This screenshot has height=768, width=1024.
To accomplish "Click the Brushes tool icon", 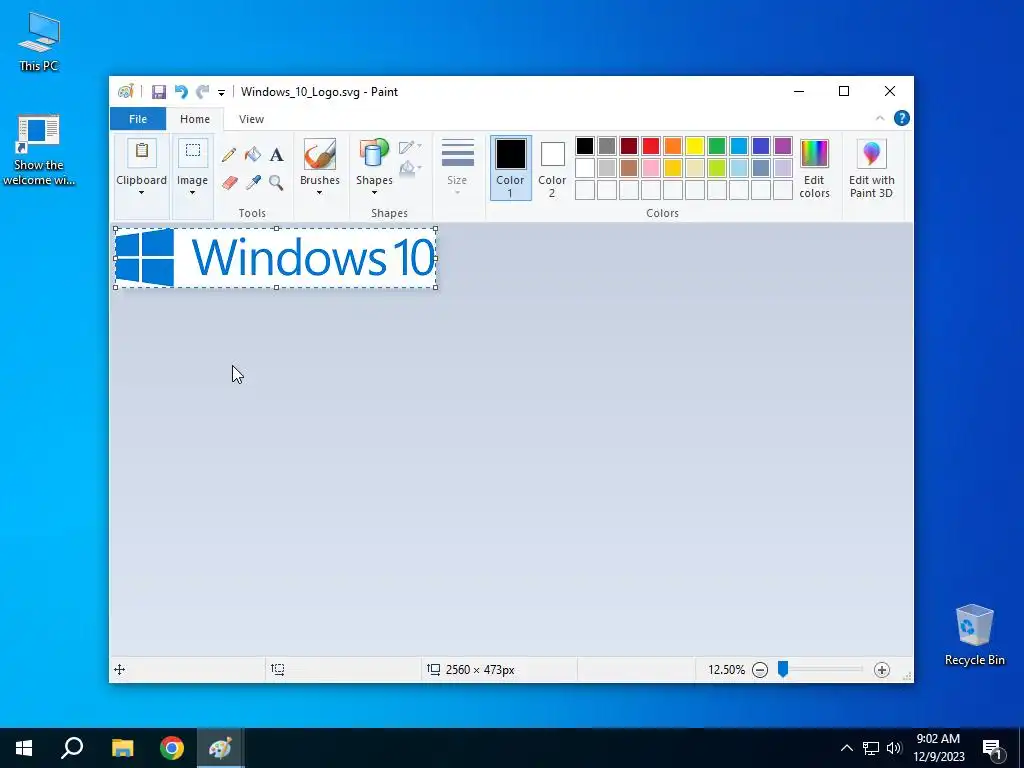I will click(x=319, y=154).
